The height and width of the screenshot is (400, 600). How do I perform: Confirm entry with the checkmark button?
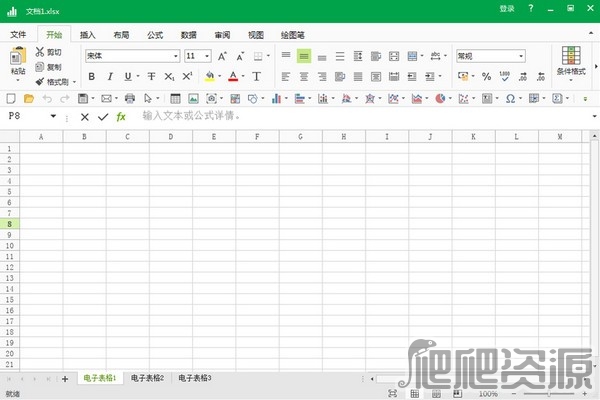click(103, 117)
